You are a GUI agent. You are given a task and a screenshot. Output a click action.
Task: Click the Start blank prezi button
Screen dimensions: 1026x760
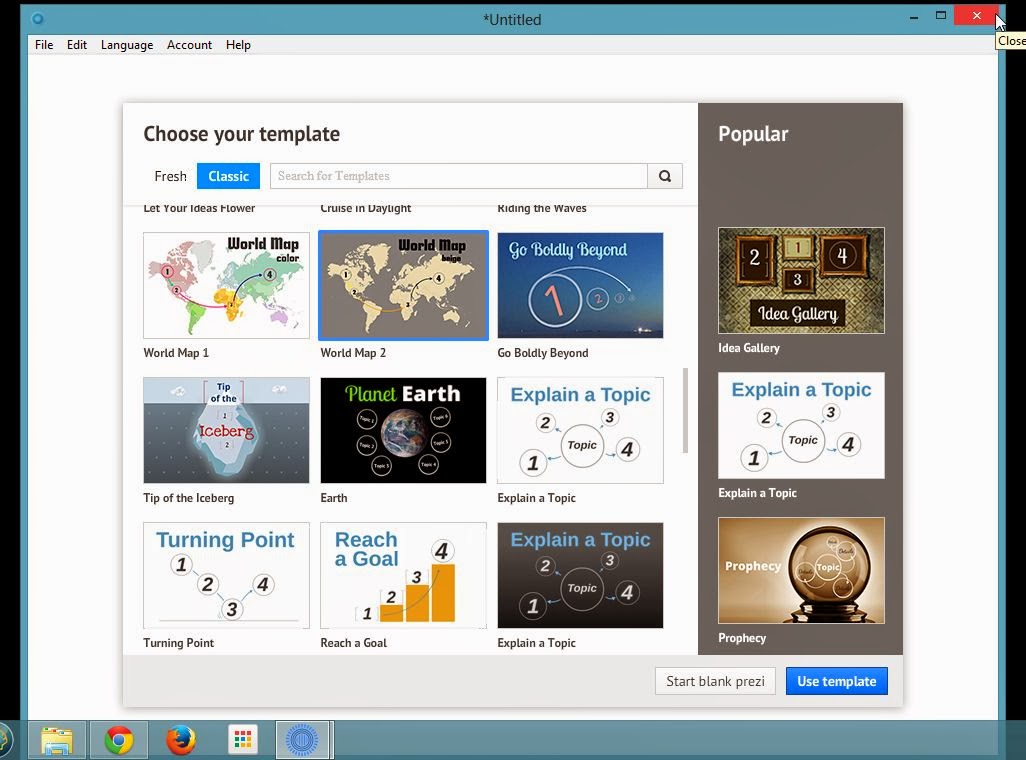[x=715, y=681]
